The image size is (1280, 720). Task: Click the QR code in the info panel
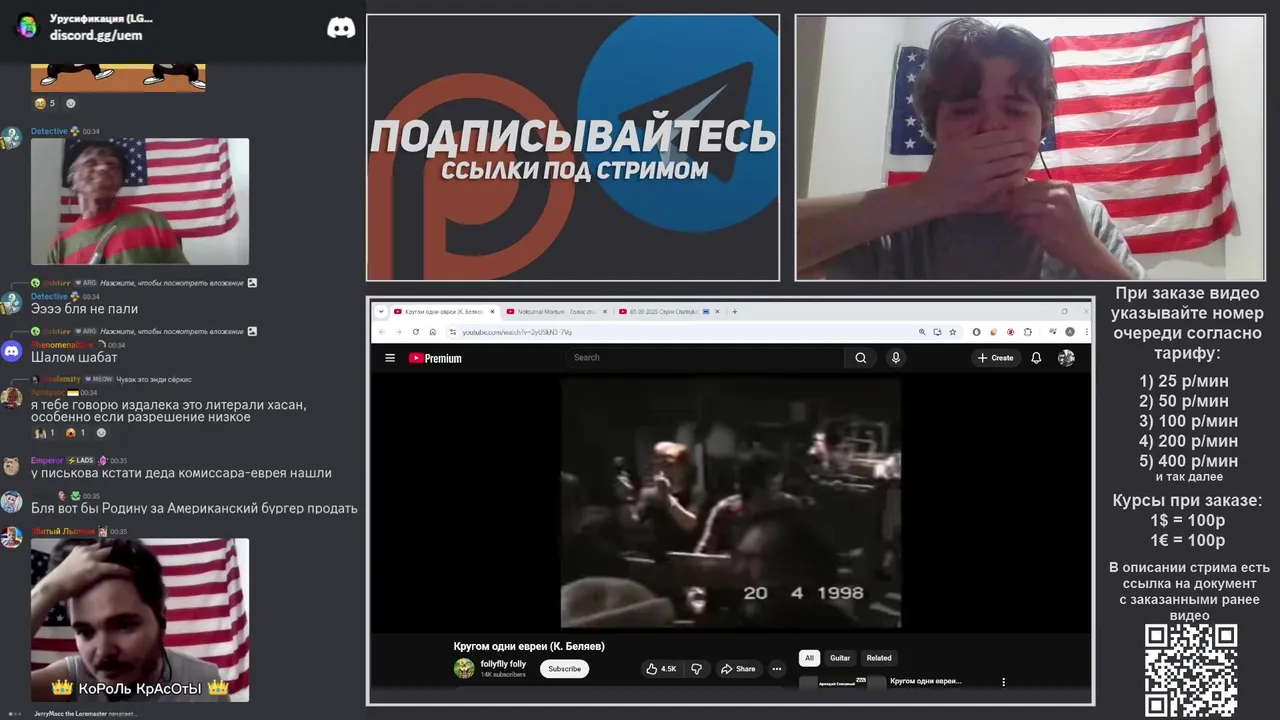(1191, 670)
